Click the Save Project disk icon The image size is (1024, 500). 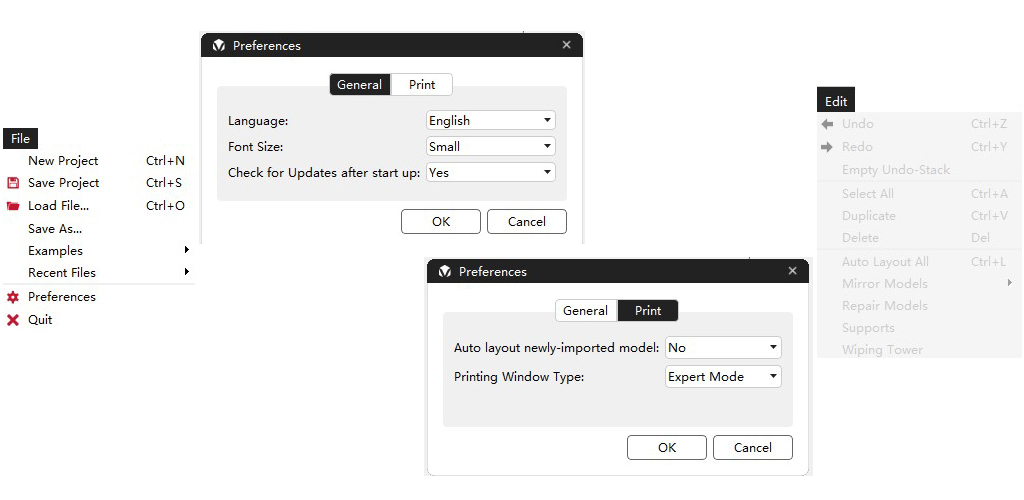(x=13, y=183)
